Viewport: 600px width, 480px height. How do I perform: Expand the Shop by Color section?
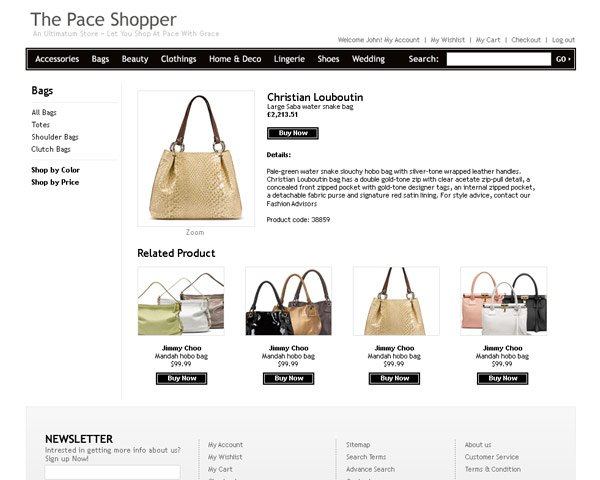[55, 170]
